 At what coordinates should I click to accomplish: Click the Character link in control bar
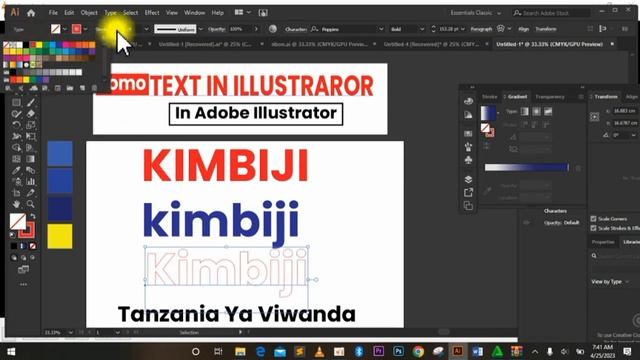(x=296, y=29)
